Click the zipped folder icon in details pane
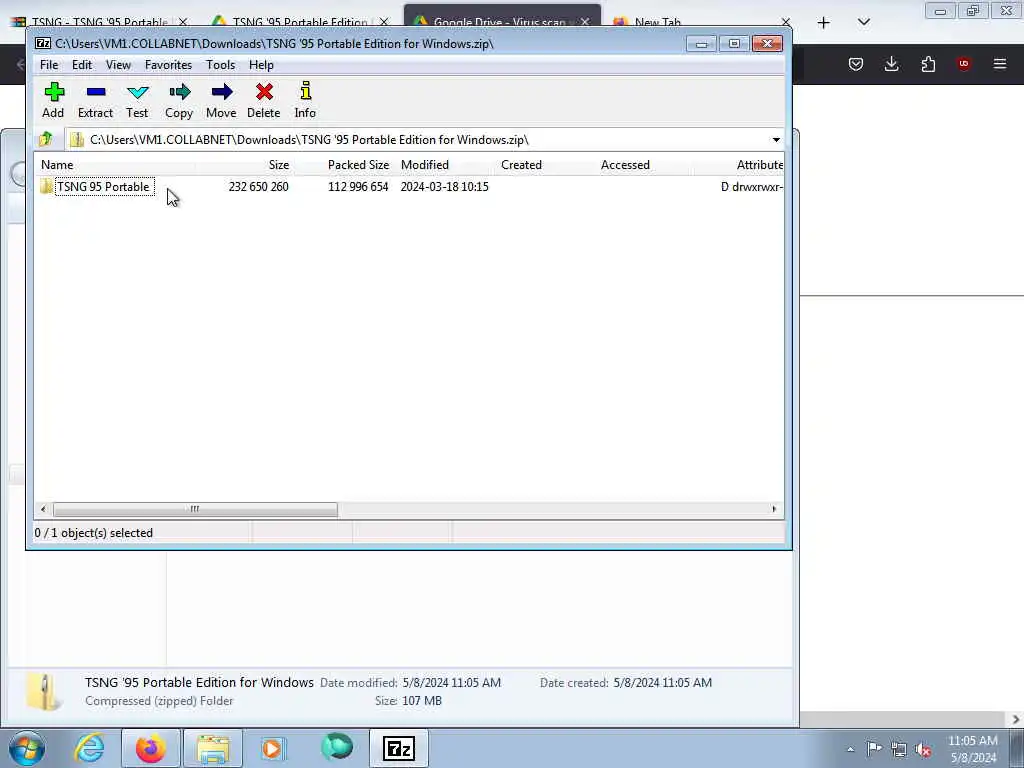This screenshot has height=768, width=1024. [x=44, y=692]
